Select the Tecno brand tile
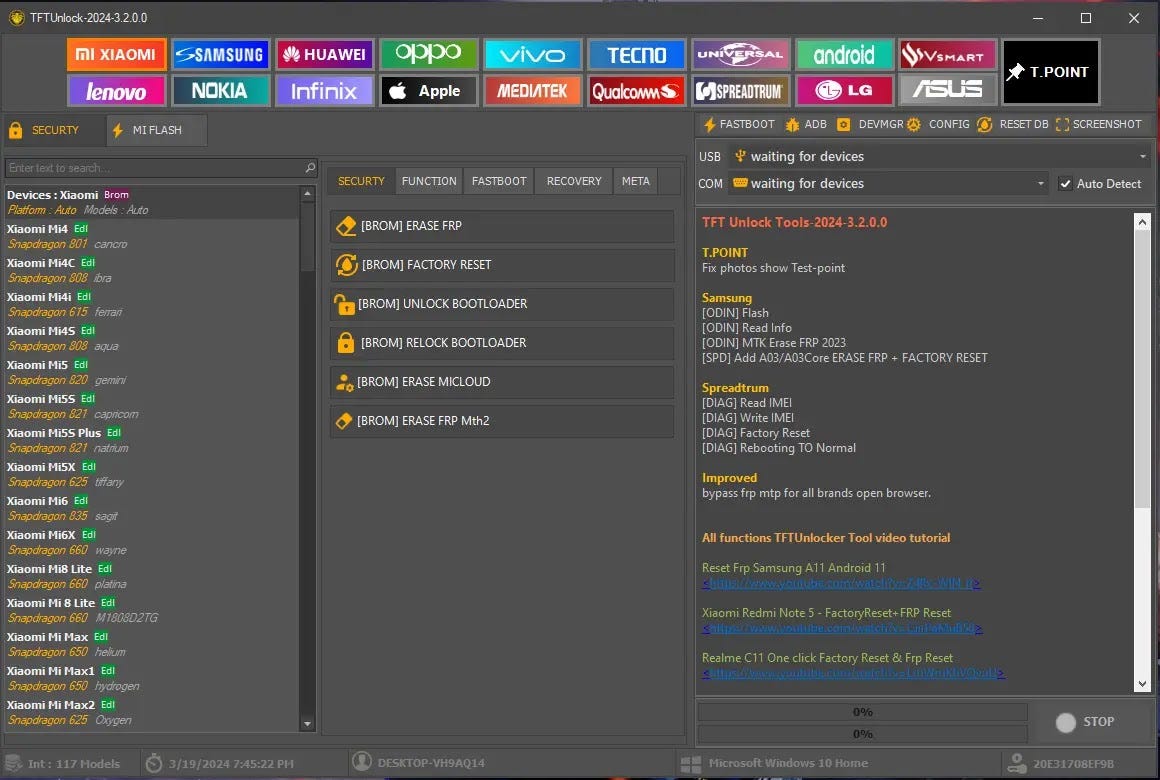This screenshot has width=1160, height=780. (x=636, y=55)
